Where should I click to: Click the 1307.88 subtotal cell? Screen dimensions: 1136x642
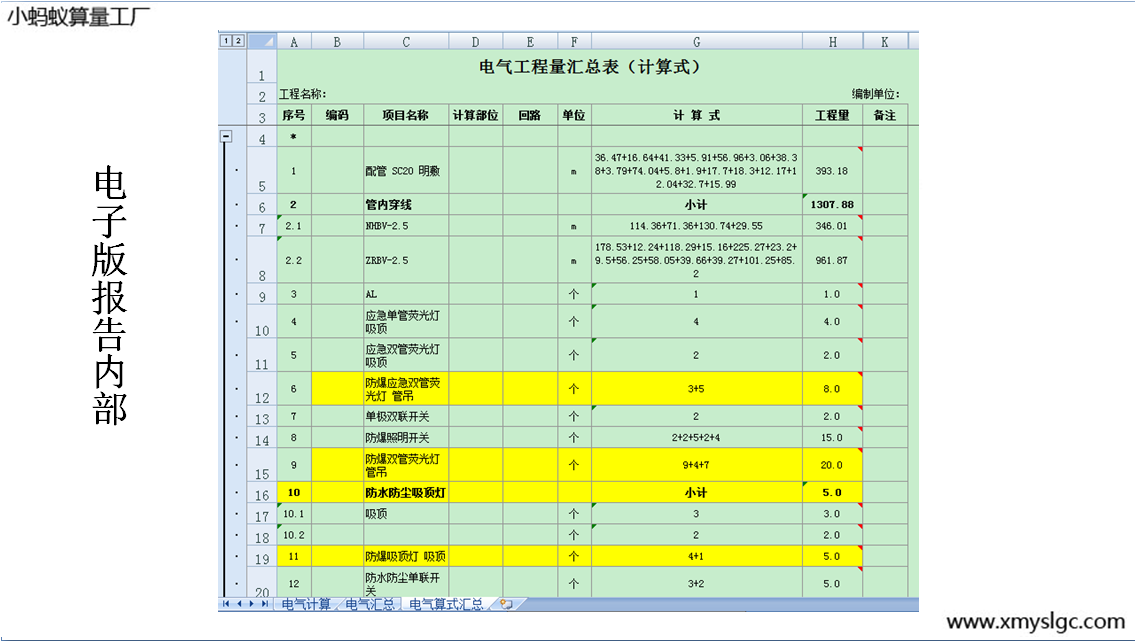point(832,205)
